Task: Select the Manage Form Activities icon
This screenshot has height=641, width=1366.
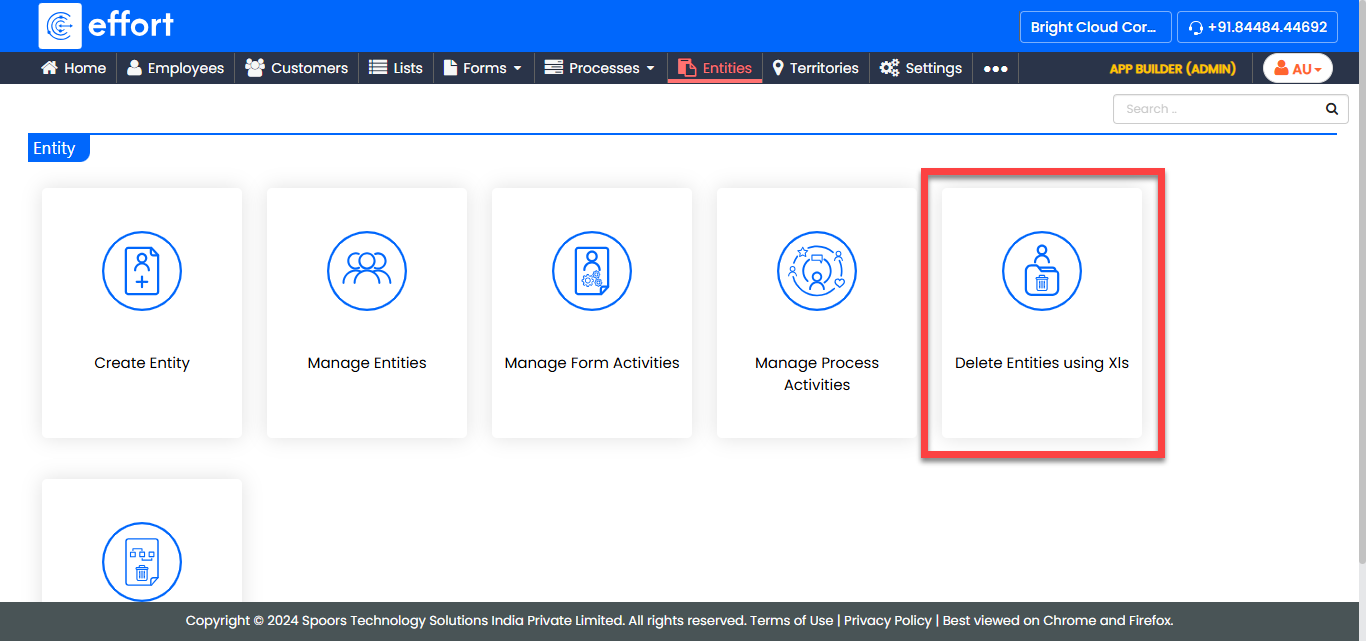Action: point(592,271)
